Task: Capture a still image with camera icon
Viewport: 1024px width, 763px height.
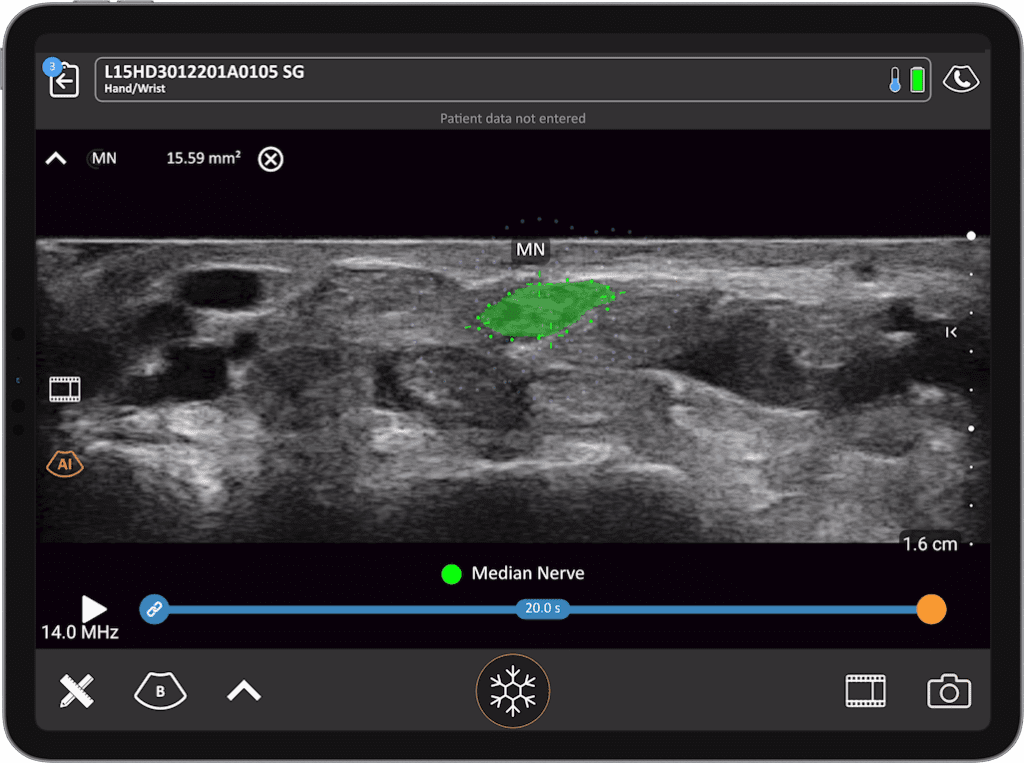Action: (x=948, y=691)
